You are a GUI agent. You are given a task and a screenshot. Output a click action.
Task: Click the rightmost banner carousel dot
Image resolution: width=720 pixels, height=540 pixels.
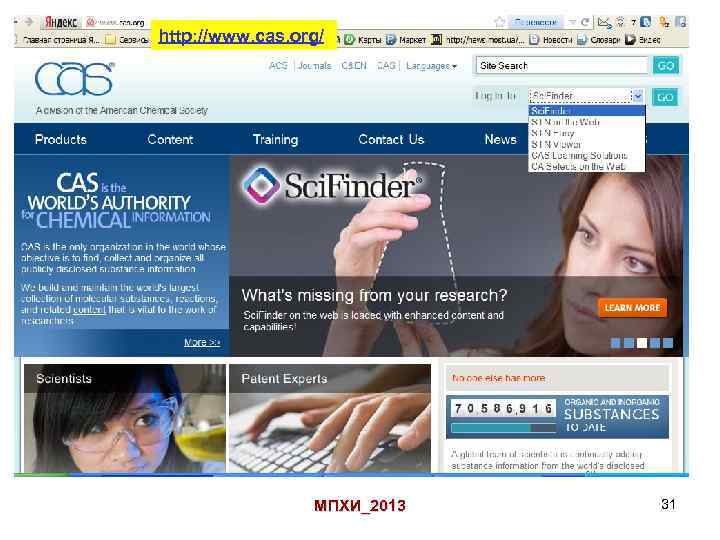coord(668,343)
